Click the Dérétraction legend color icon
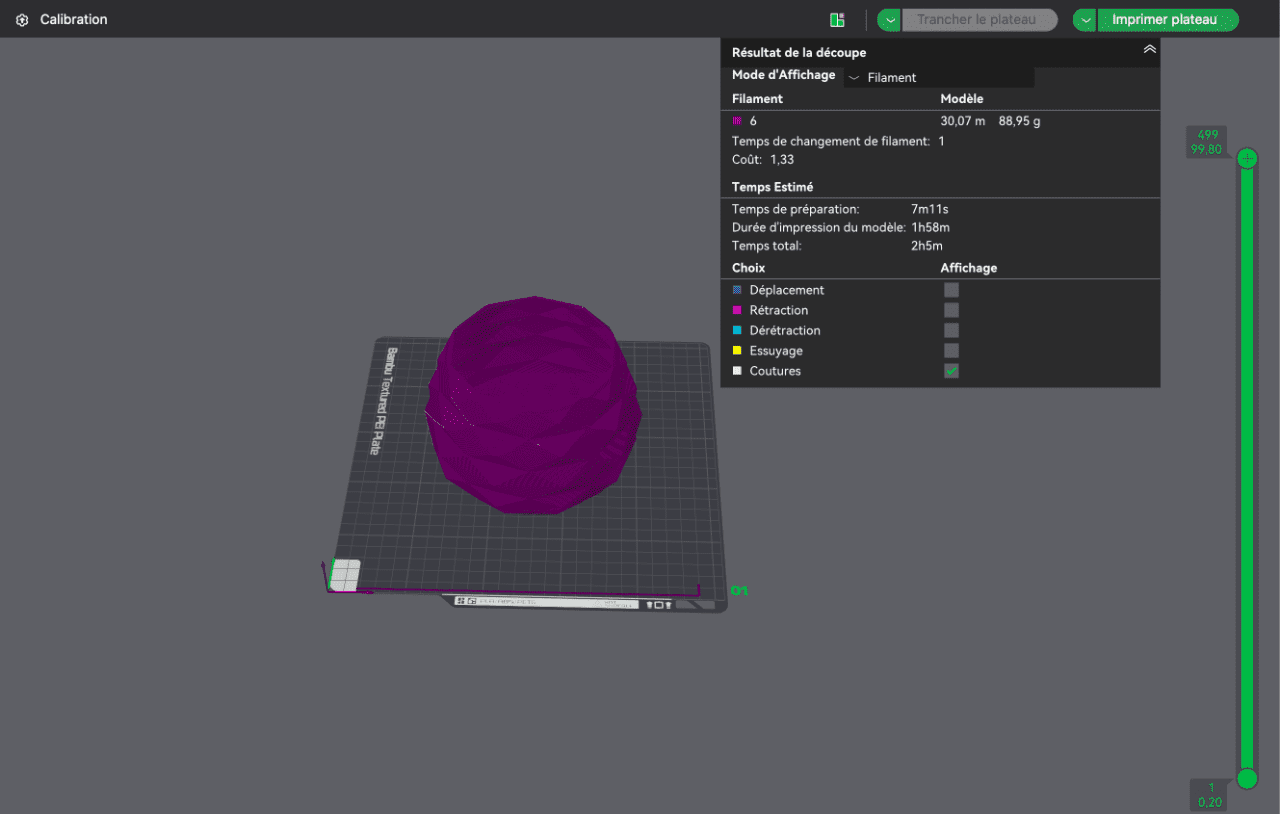Image resolution: width=1280 pixels, height=814 pixels. 738,331
